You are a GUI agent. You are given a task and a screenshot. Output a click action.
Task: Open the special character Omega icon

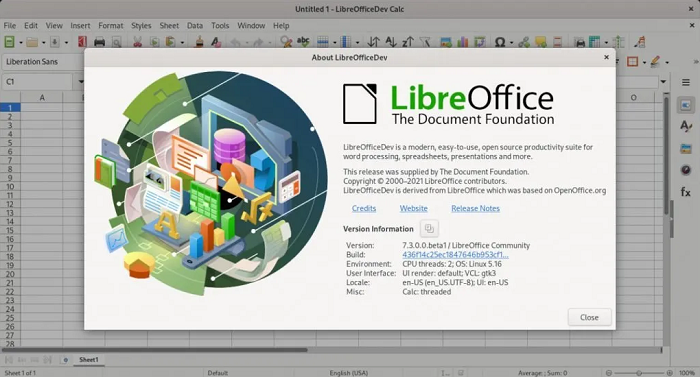(x=500, y=42)
